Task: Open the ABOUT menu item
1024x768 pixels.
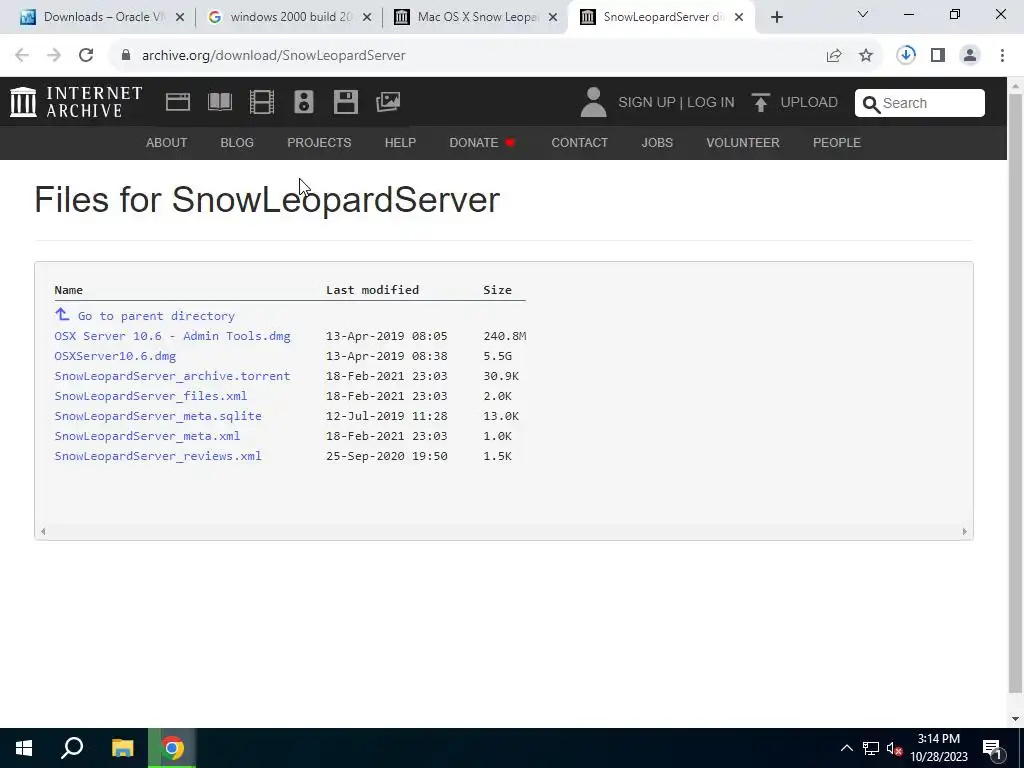Action: click(x=167, y=142)
